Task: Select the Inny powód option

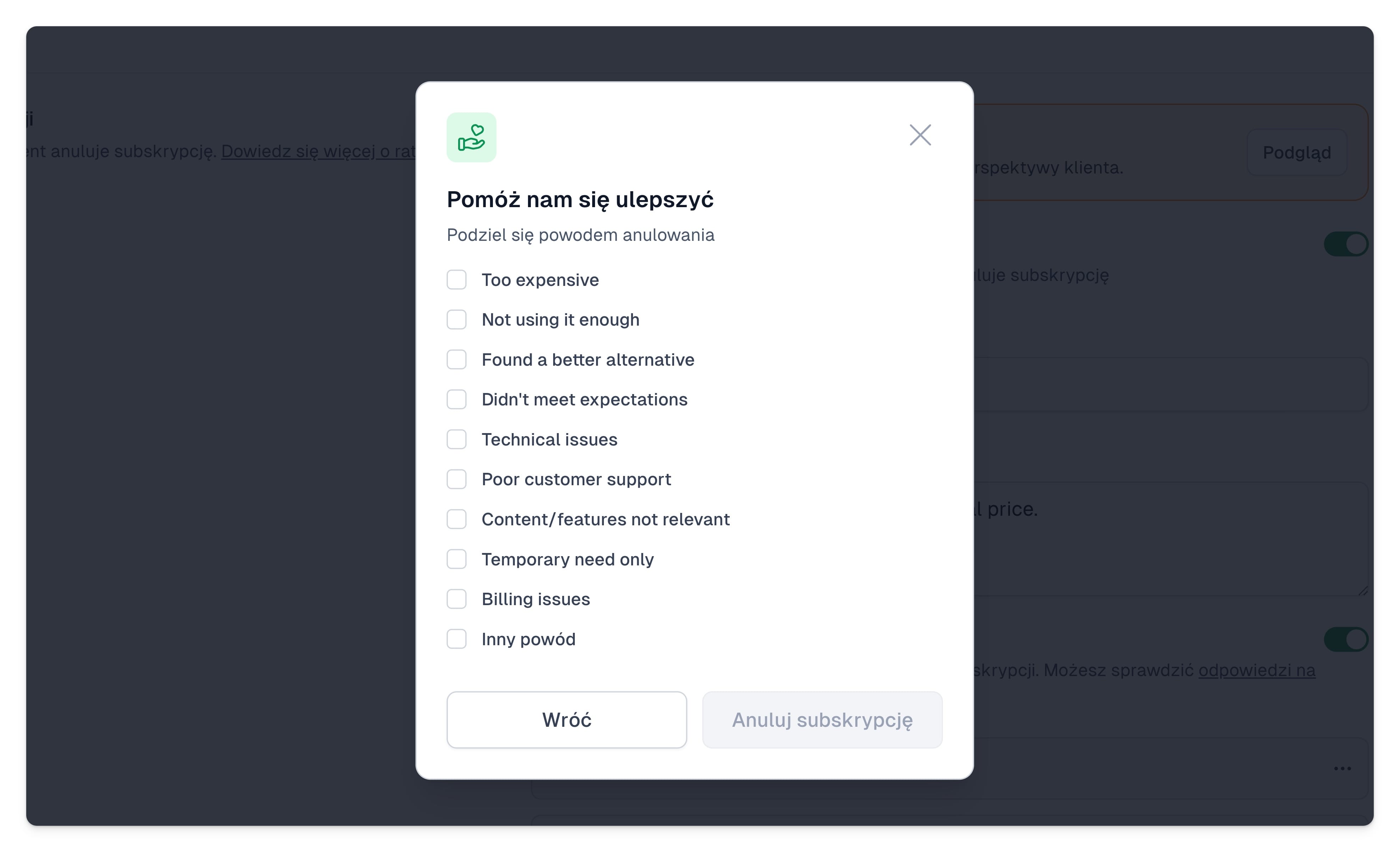Action: (456, 639)
